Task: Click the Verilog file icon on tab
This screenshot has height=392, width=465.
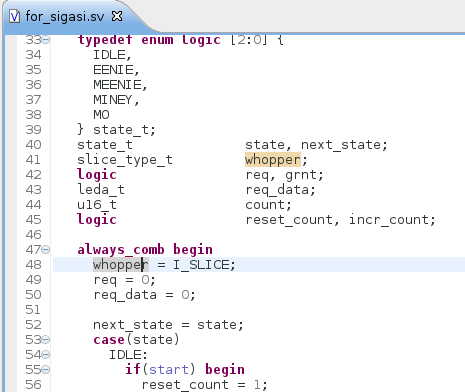Action: (x=14, y=16)
